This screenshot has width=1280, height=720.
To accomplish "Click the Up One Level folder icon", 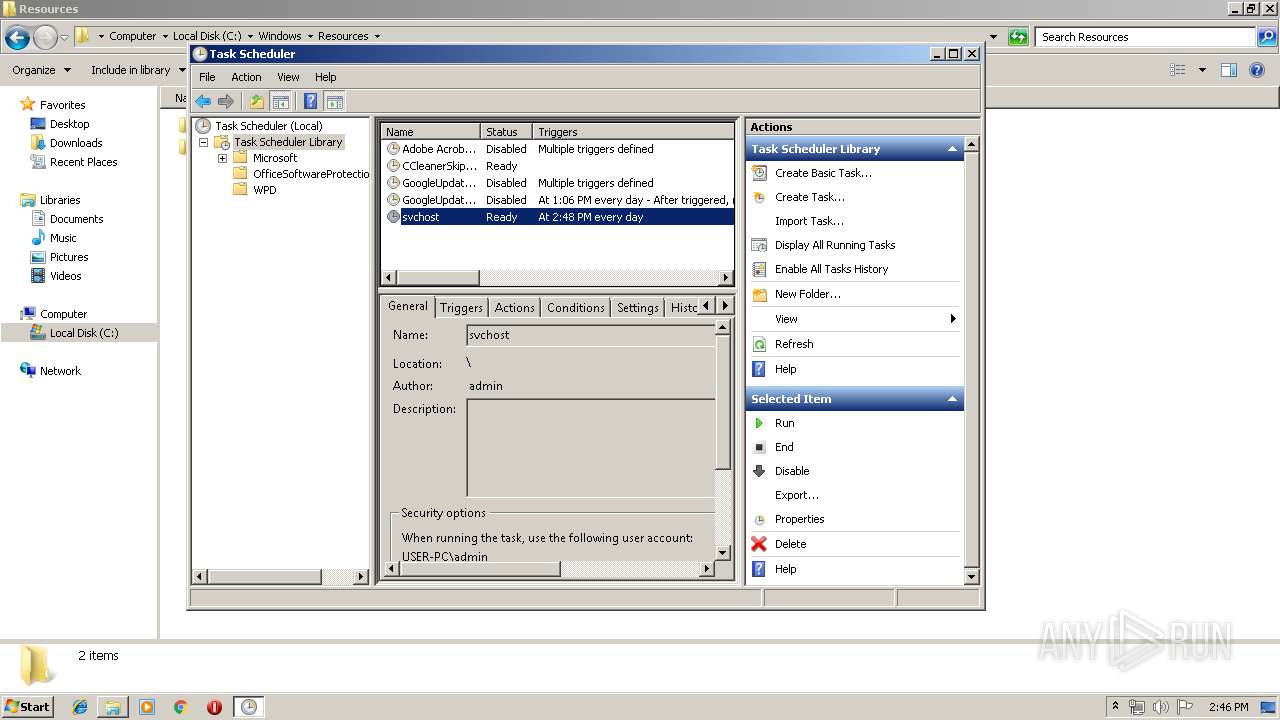I will coord(257,101).
